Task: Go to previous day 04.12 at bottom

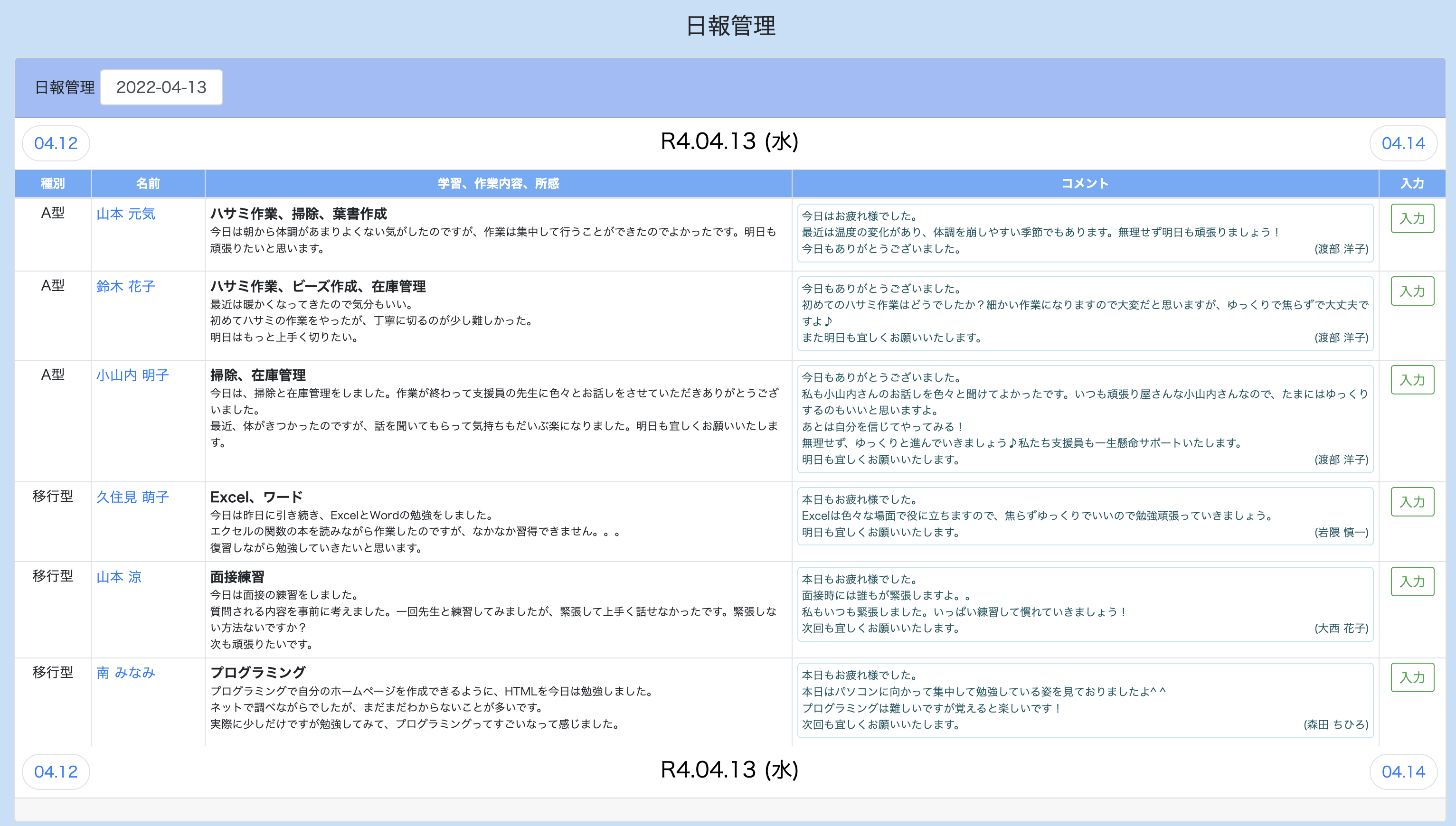Action: click(x=56, y=771)
